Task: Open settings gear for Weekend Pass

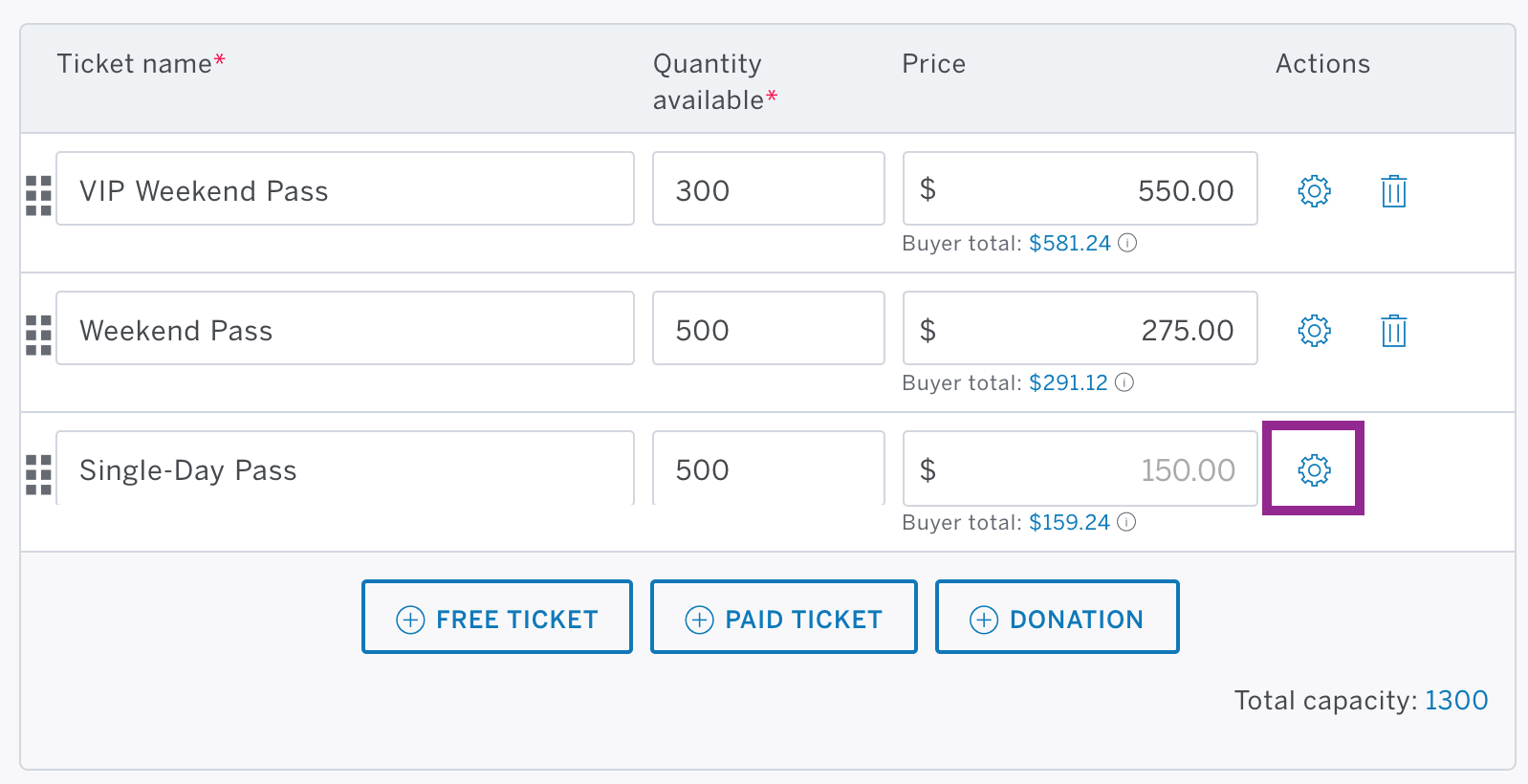Action: click(x=1314, y=331)
